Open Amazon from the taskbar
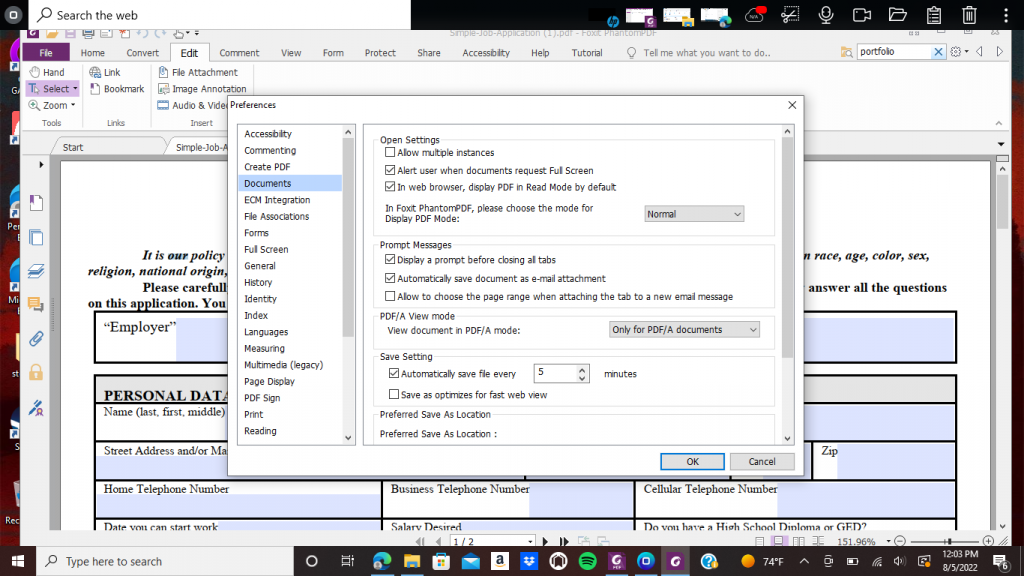Image resolution: width=1024 pixels, height=576 pixels. click(x=500, y=561)
